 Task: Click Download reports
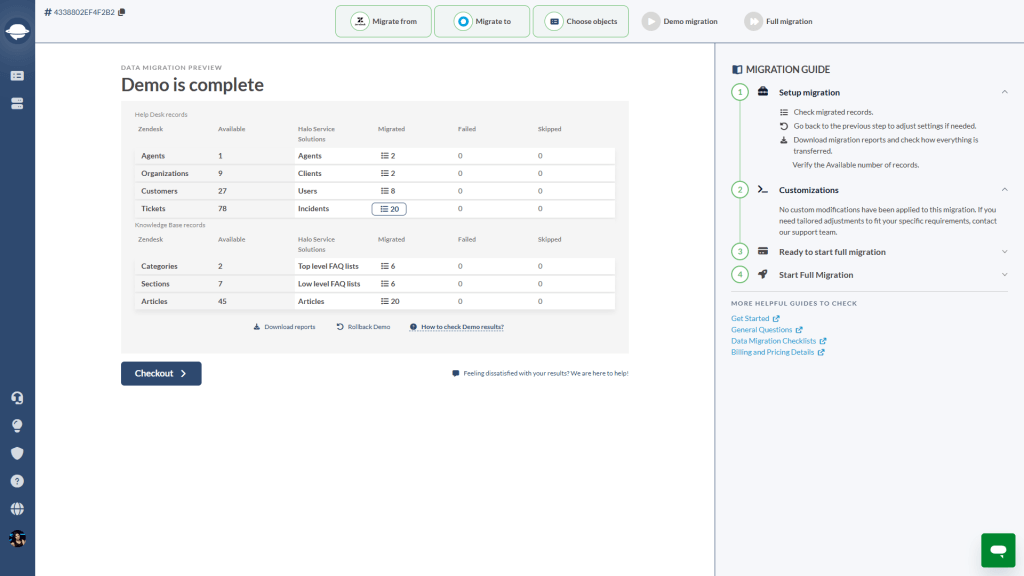285,327
